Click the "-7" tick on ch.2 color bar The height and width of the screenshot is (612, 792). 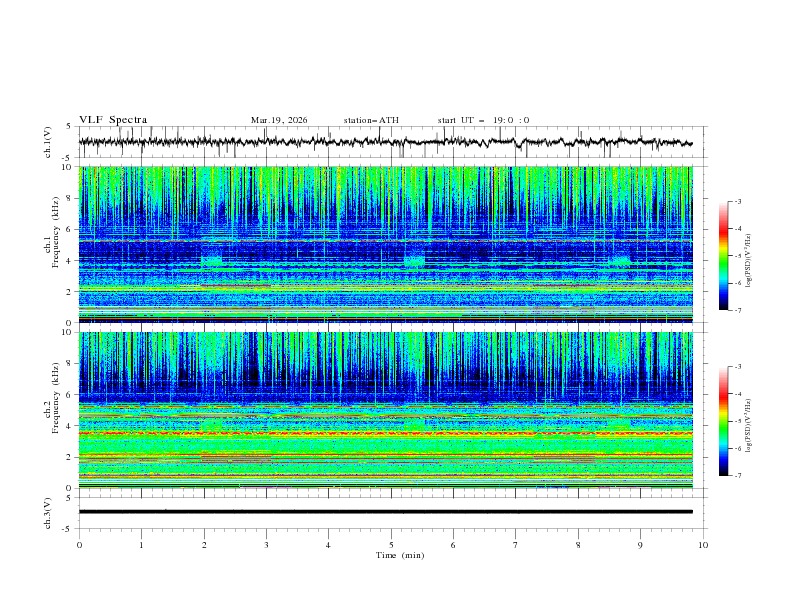point(738,475)
